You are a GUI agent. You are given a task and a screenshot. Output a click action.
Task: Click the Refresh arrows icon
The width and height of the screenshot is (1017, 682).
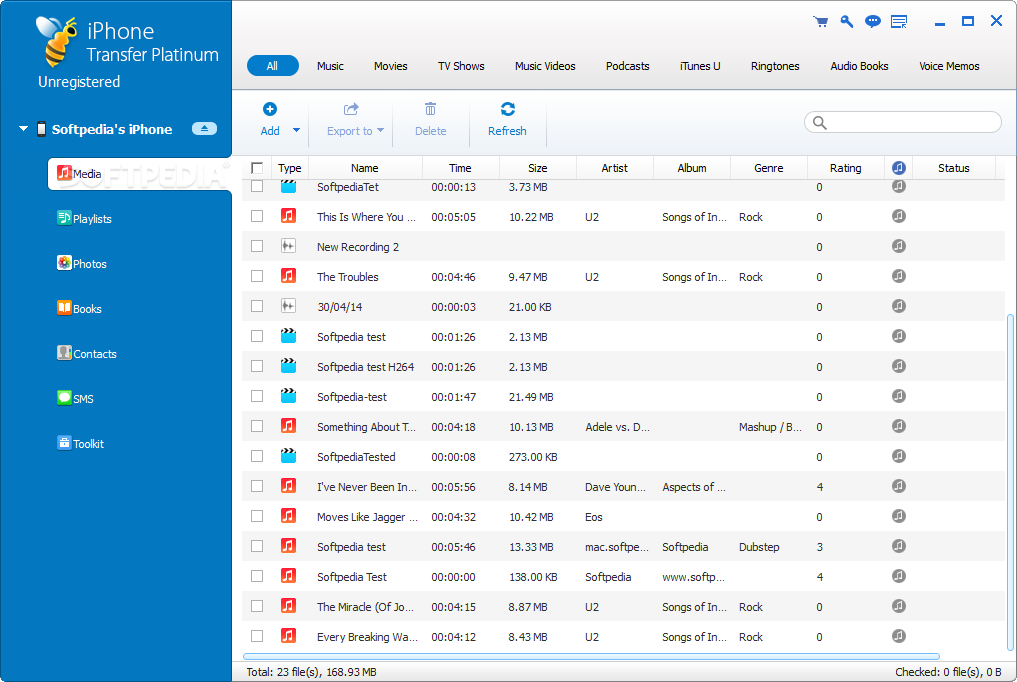click(507, 109)
